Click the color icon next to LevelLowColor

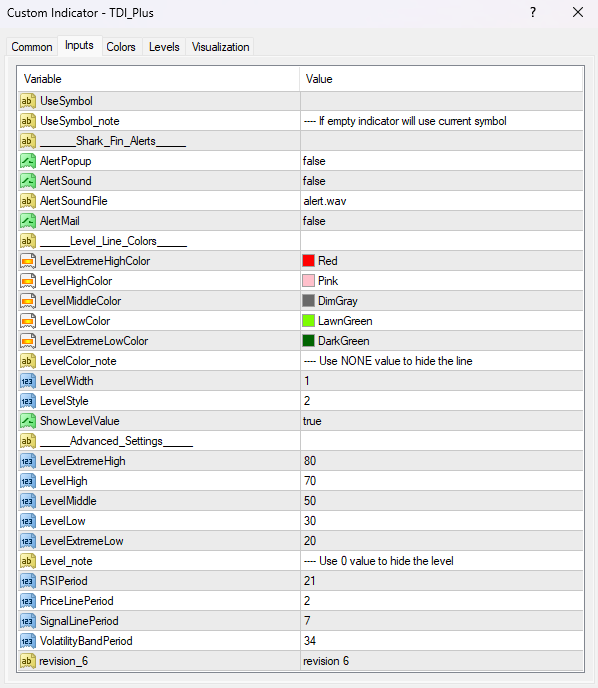pyautogui.click(x=28, y=321)
